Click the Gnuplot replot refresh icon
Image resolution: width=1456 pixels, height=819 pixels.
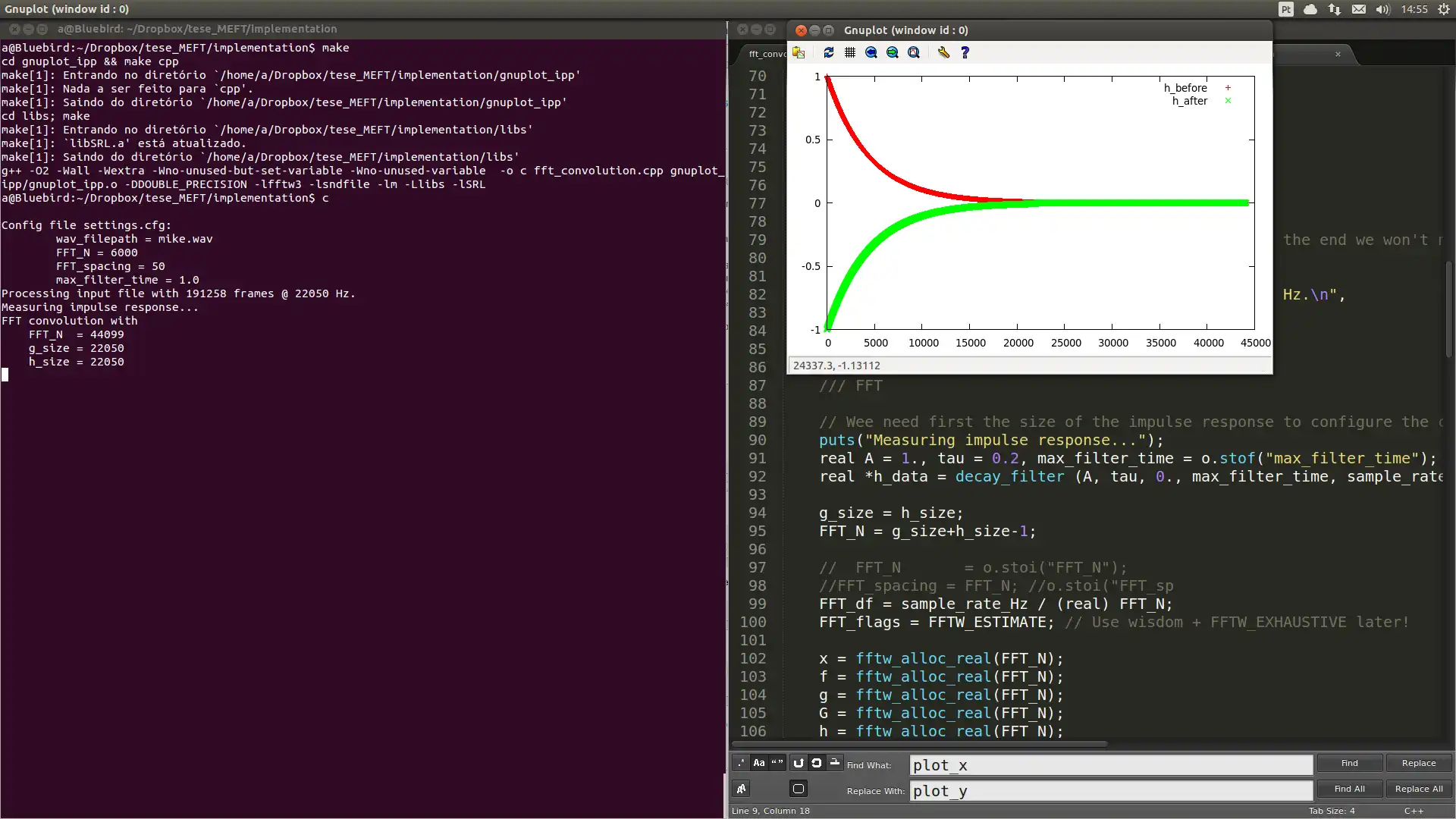point(828,52)
